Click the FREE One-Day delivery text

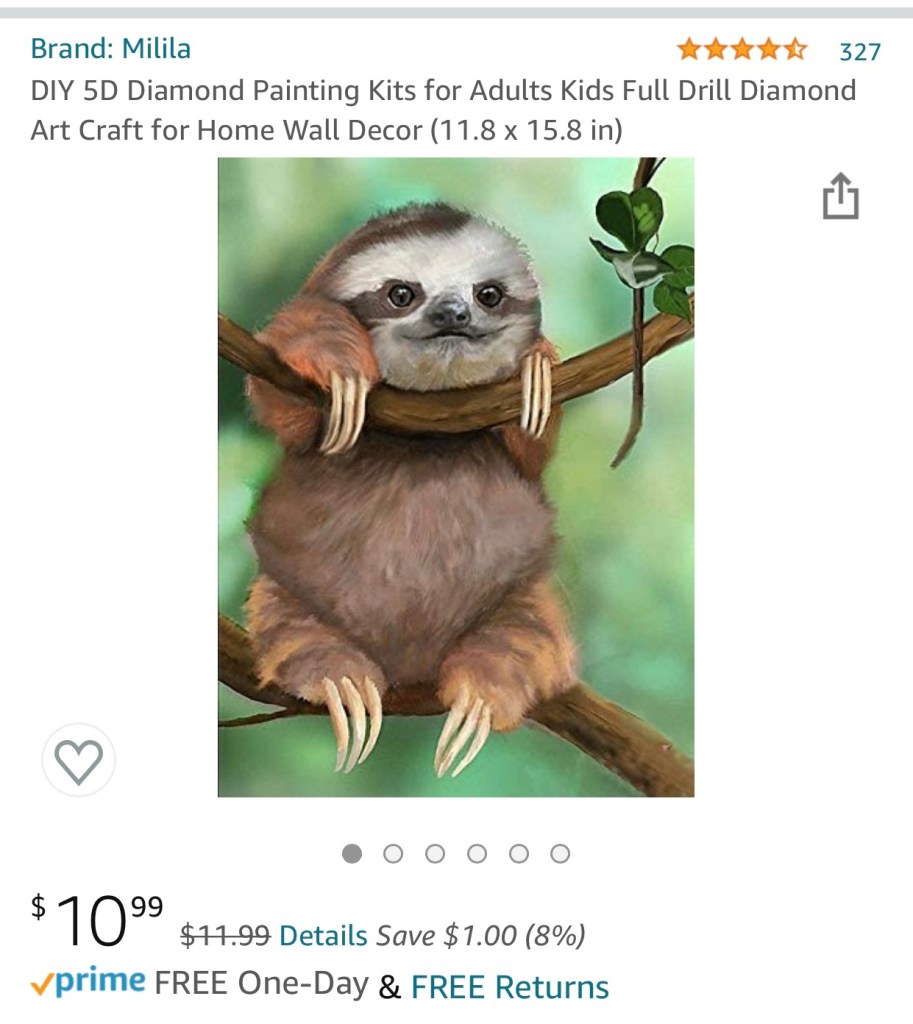(x=261, y=985)
